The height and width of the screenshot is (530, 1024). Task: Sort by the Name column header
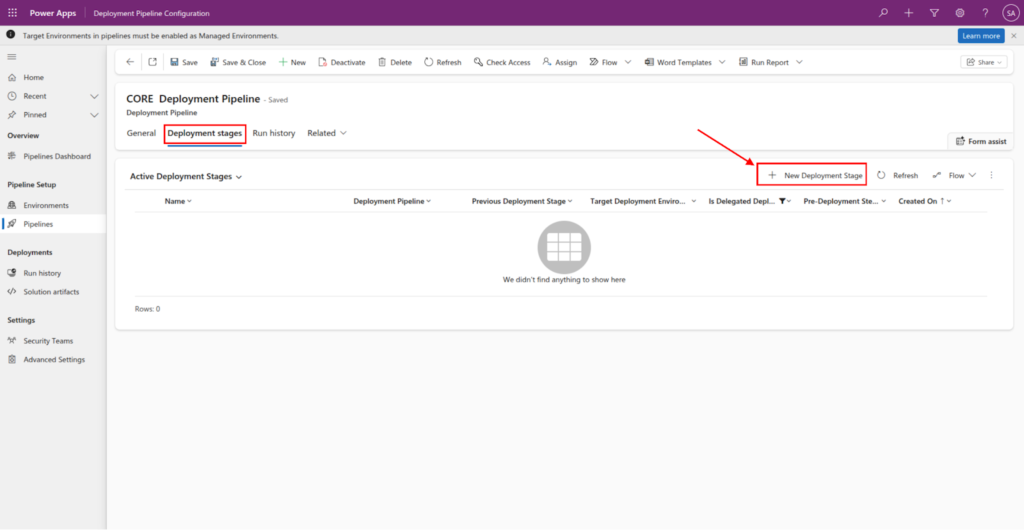pos(177,201)
